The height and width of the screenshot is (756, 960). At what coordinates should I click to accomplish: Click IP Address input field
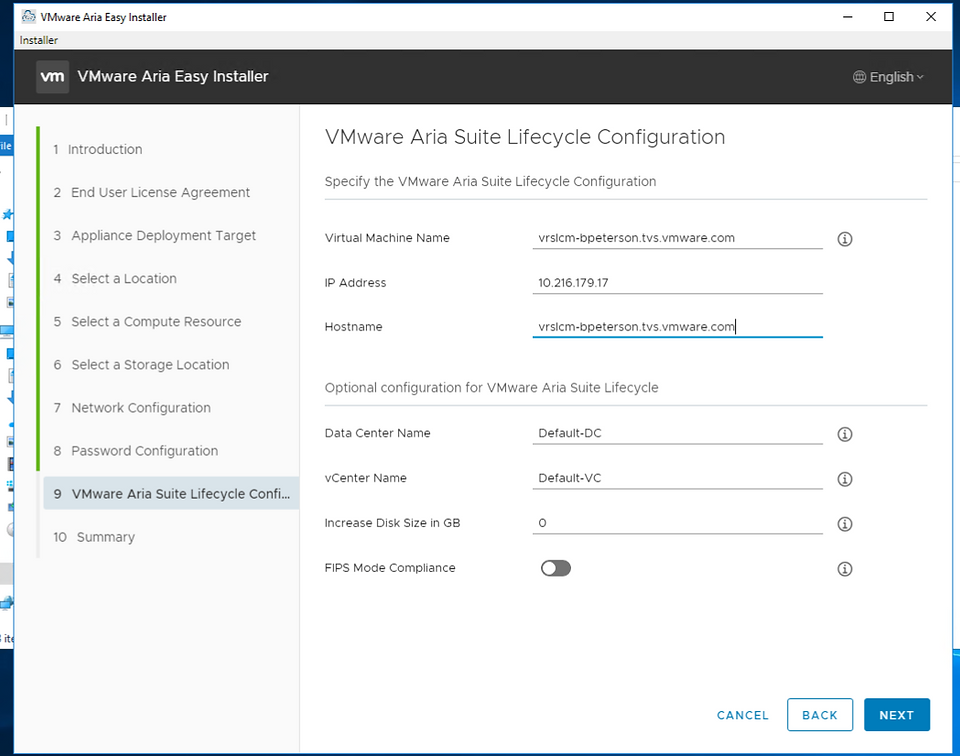(677, 283)
